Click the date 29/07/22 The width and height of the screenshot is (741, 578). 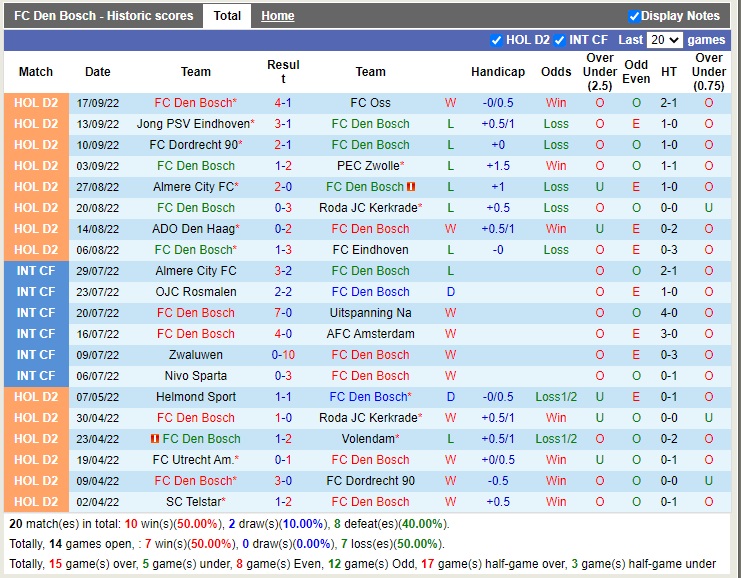pyautogui.click(x=98, y=271)
